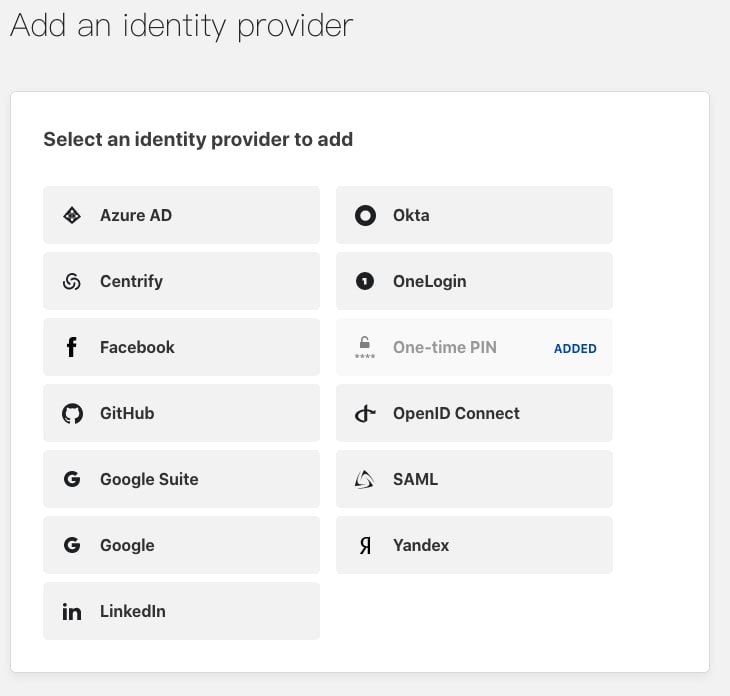Add LinkedIn as identity provider
The height and width of the screenshot is (696, 730).
pos(182,611)
